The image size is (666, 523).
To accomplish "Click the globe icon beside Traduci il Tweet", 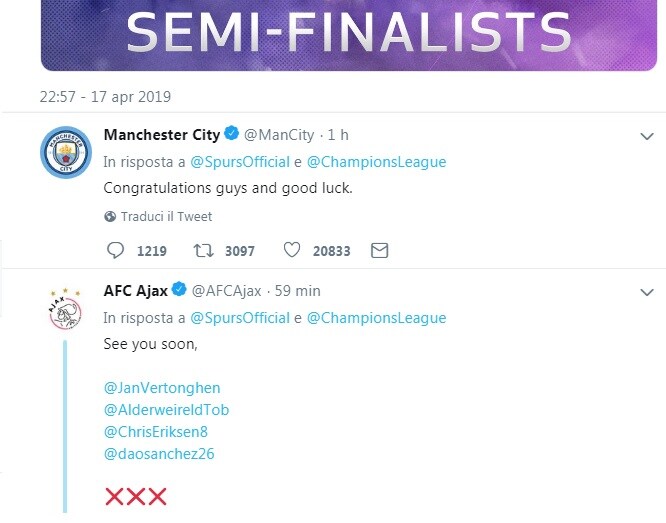I will [110, 217].
